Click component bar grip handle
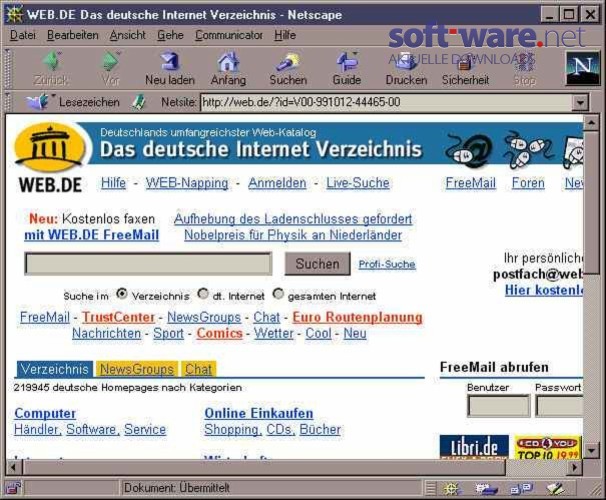Screen dimensions: 606x500 click(x=430, y=489)
